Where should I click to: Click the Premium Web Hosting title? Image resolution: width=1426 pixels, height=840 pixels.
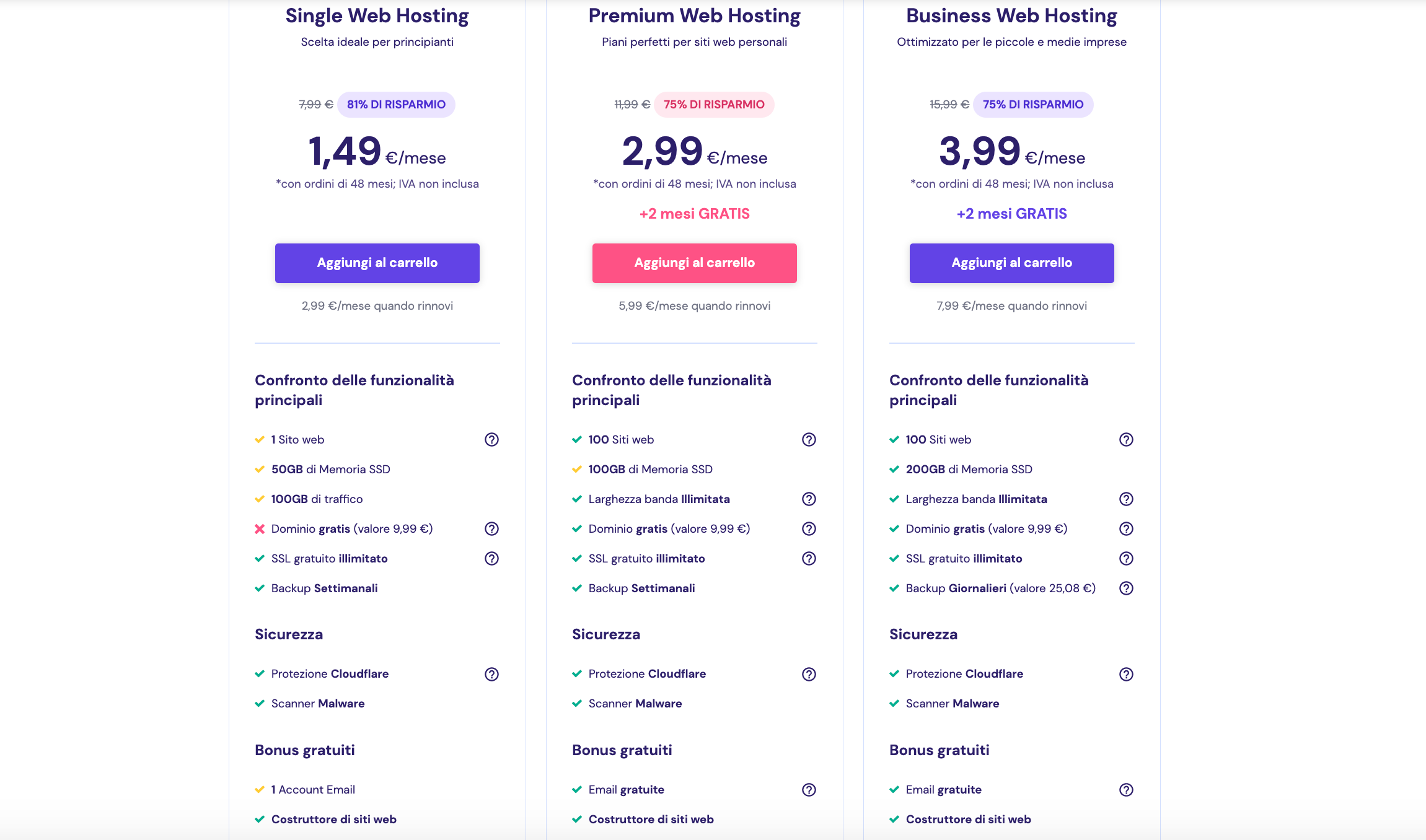[694, 15]
